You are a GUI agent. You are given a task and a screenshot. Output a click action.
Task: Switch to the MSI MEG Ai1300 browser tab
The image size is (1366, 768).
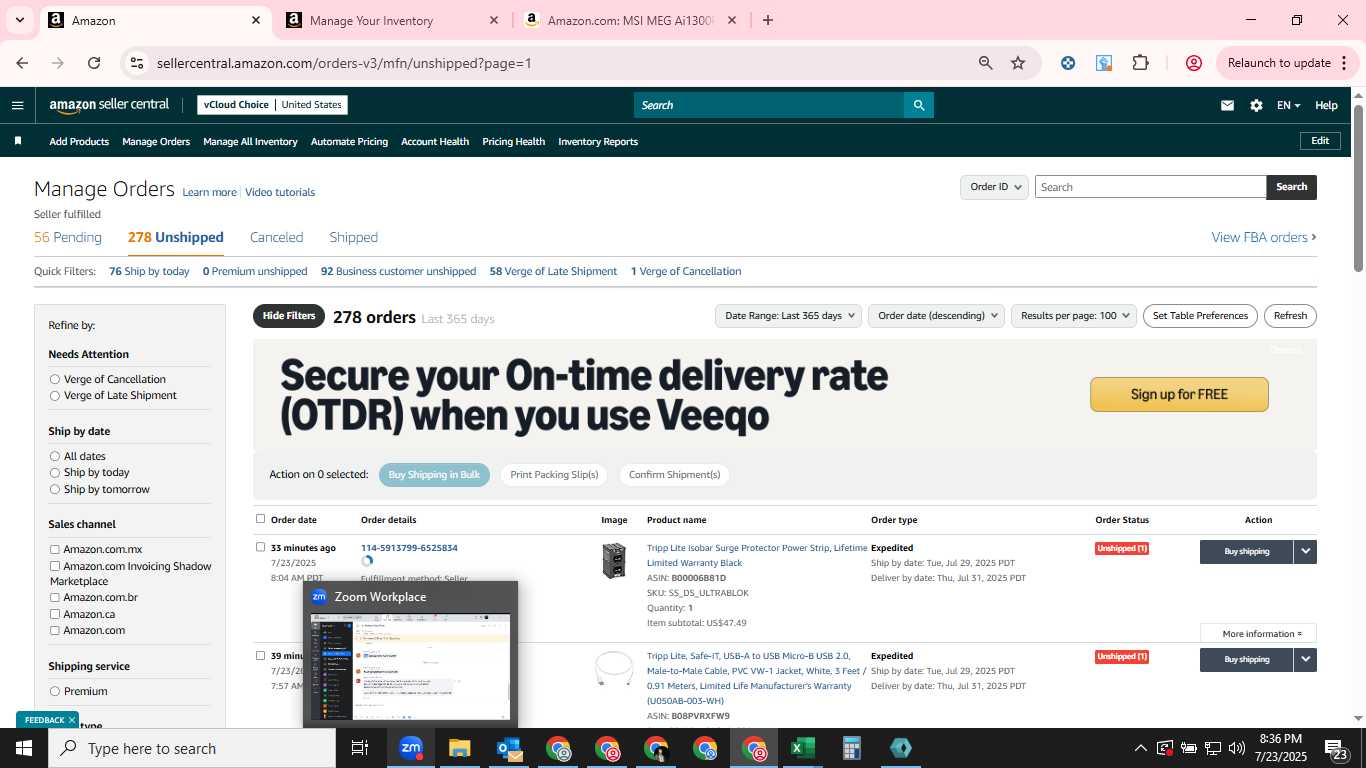click(x=630, y=20)
